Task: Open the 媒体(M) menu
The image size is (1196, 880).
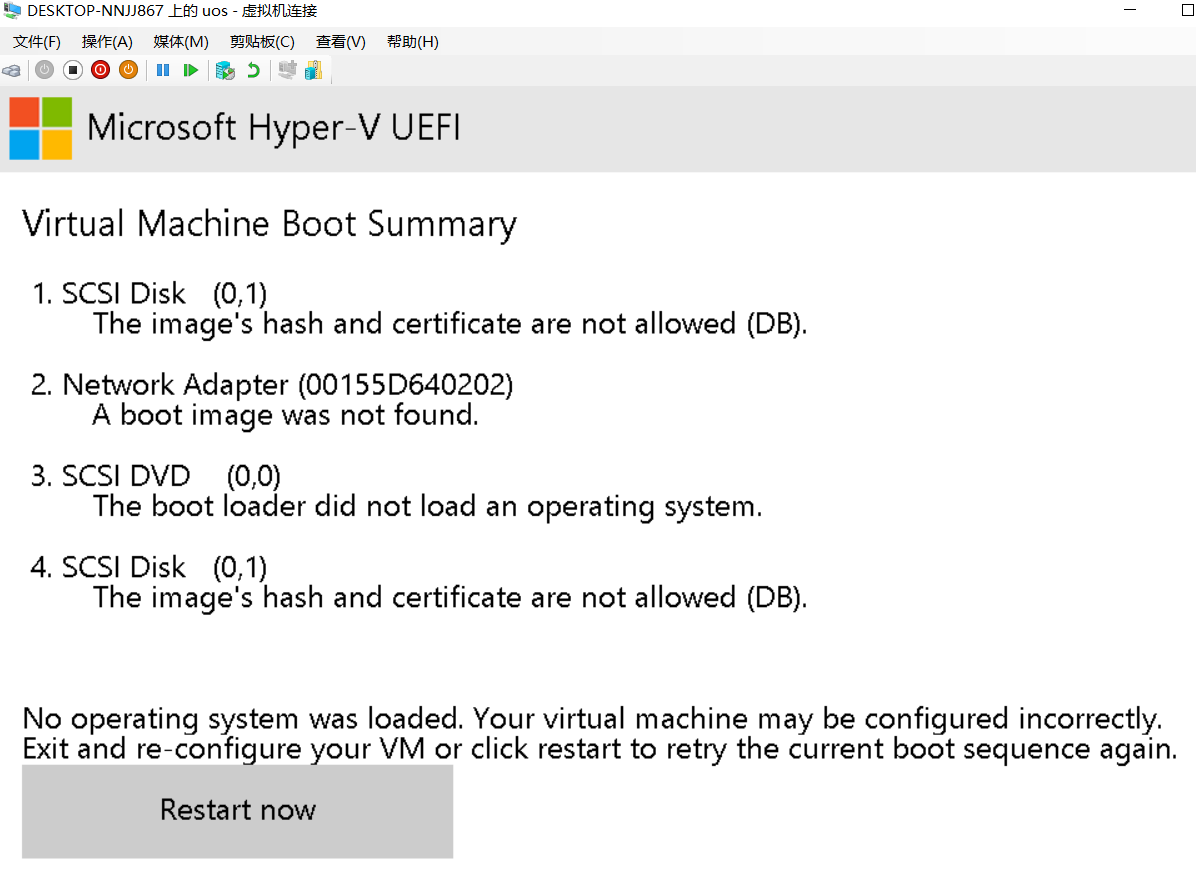Action: [180, 41]
